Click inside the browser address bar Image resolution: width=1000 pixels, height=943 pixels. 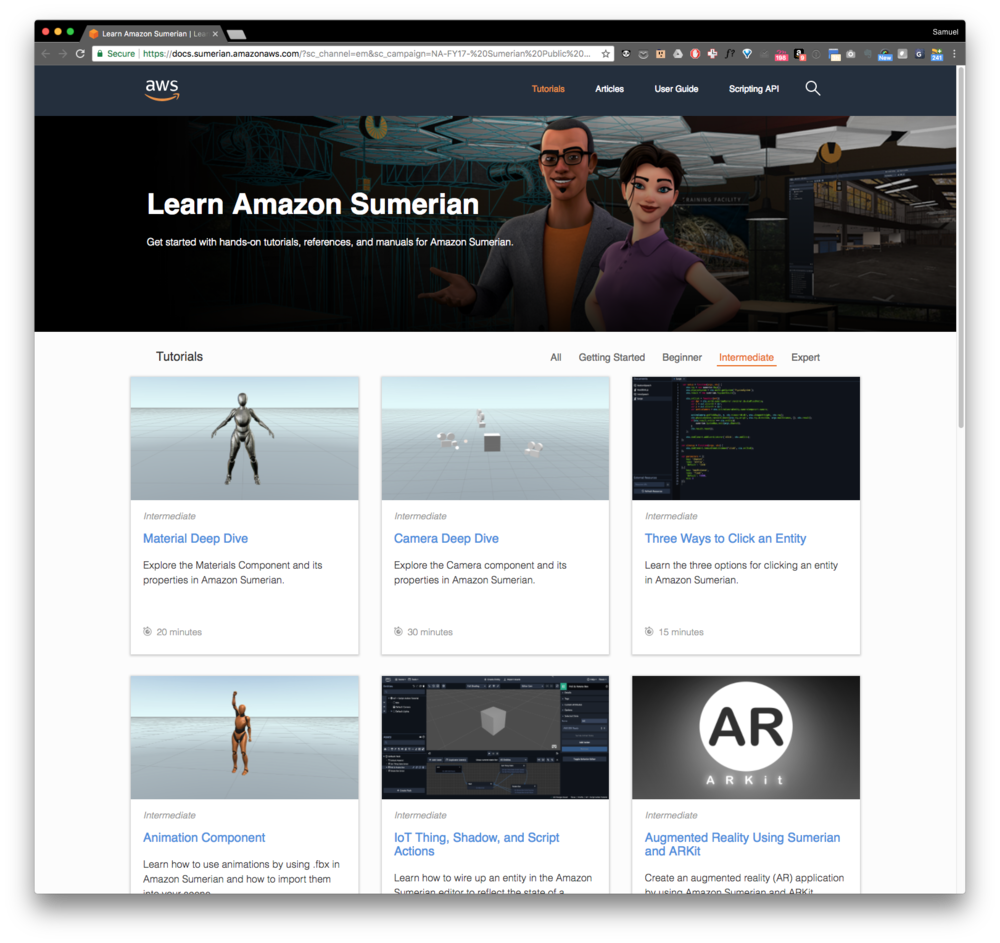(x=350, y=53)
